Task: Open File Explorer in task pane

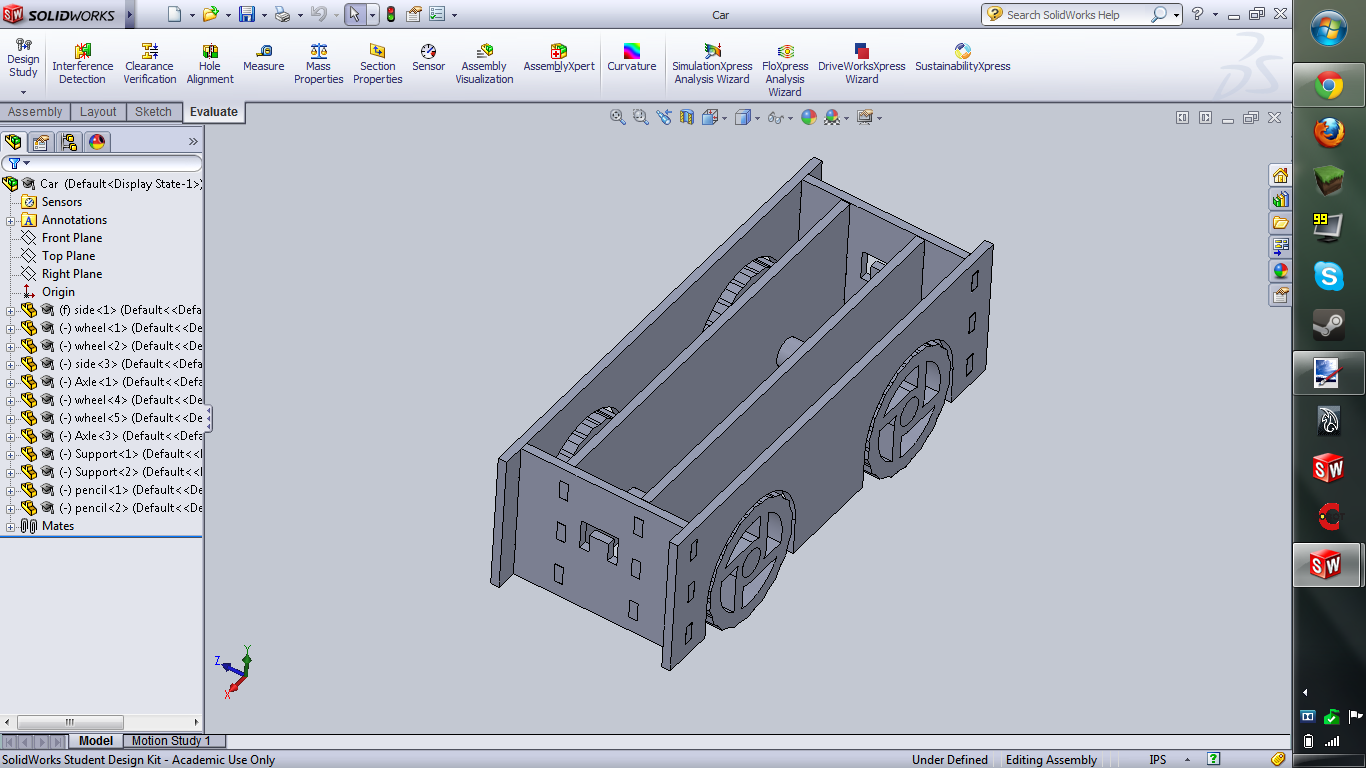Action: pos(1280,223)
